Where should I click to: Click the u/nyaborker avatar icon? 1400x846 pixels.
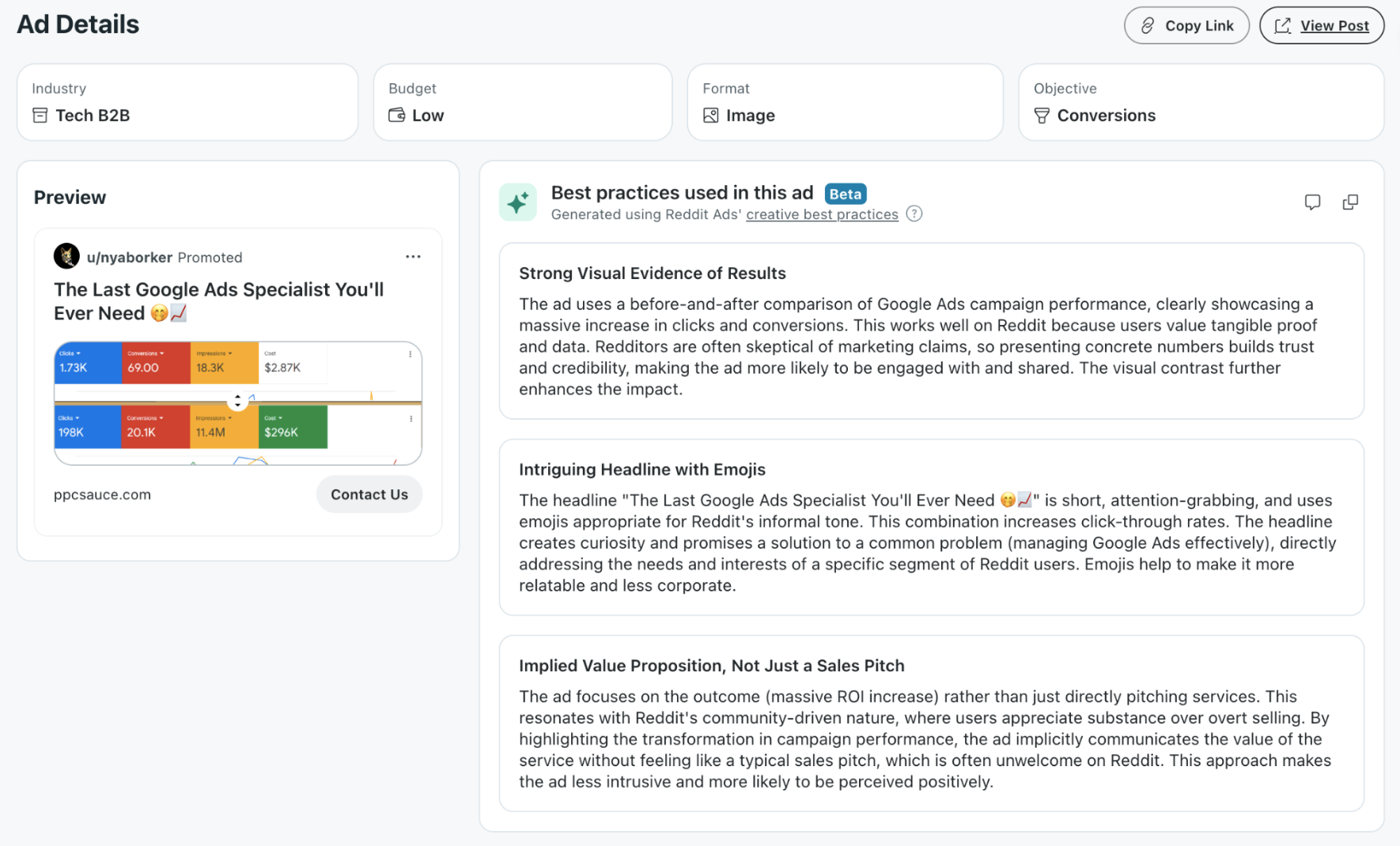[x=66, y=256]
